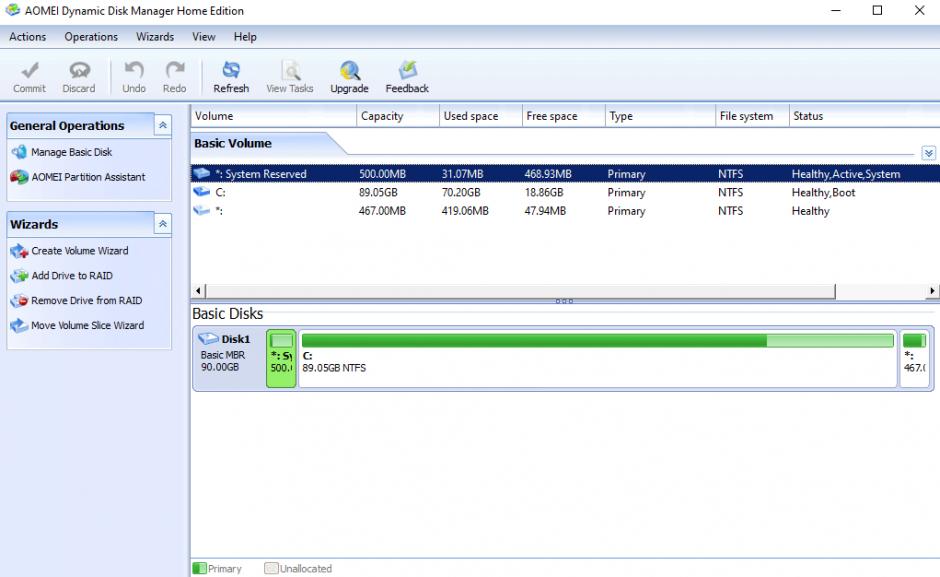940x577 pixels.
Task: Click the Unallocated legend swatch
Action: (x=272, y=568)
